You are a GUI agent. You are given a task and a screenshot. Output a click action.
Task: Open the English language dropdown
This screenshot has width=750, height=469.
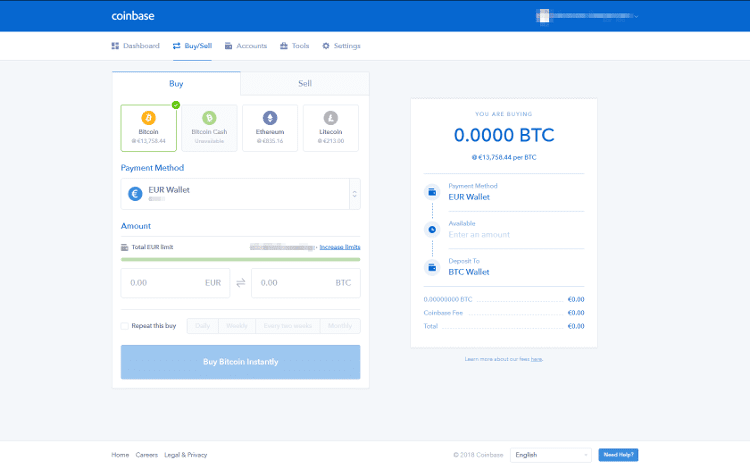[551, 455]
